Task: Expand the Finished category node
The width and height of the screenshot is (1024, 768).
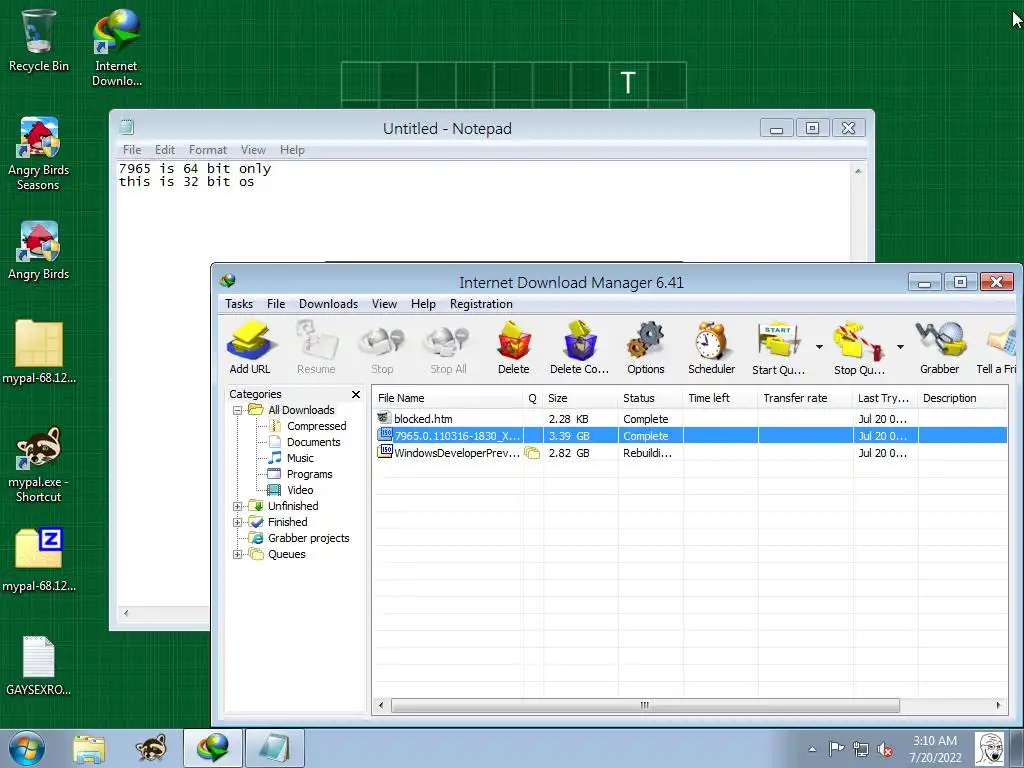Action: point(238,522)
